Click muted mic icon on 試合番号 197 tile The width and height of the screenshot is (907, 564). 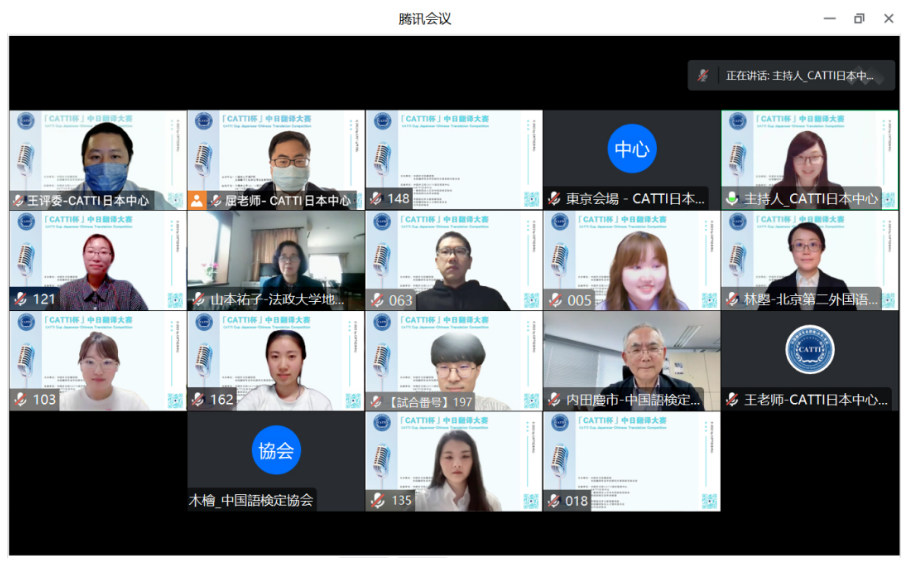[x=377, y=401]
